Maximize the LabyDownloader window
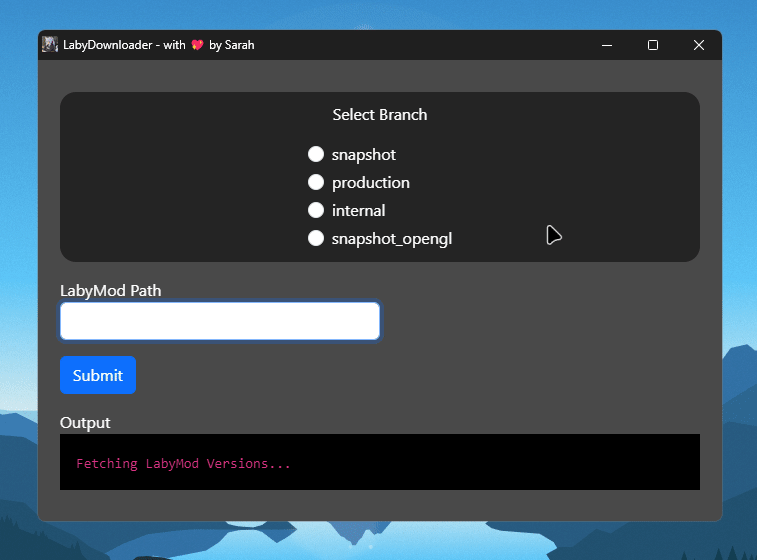757x560 pixels. click(653, 45)
